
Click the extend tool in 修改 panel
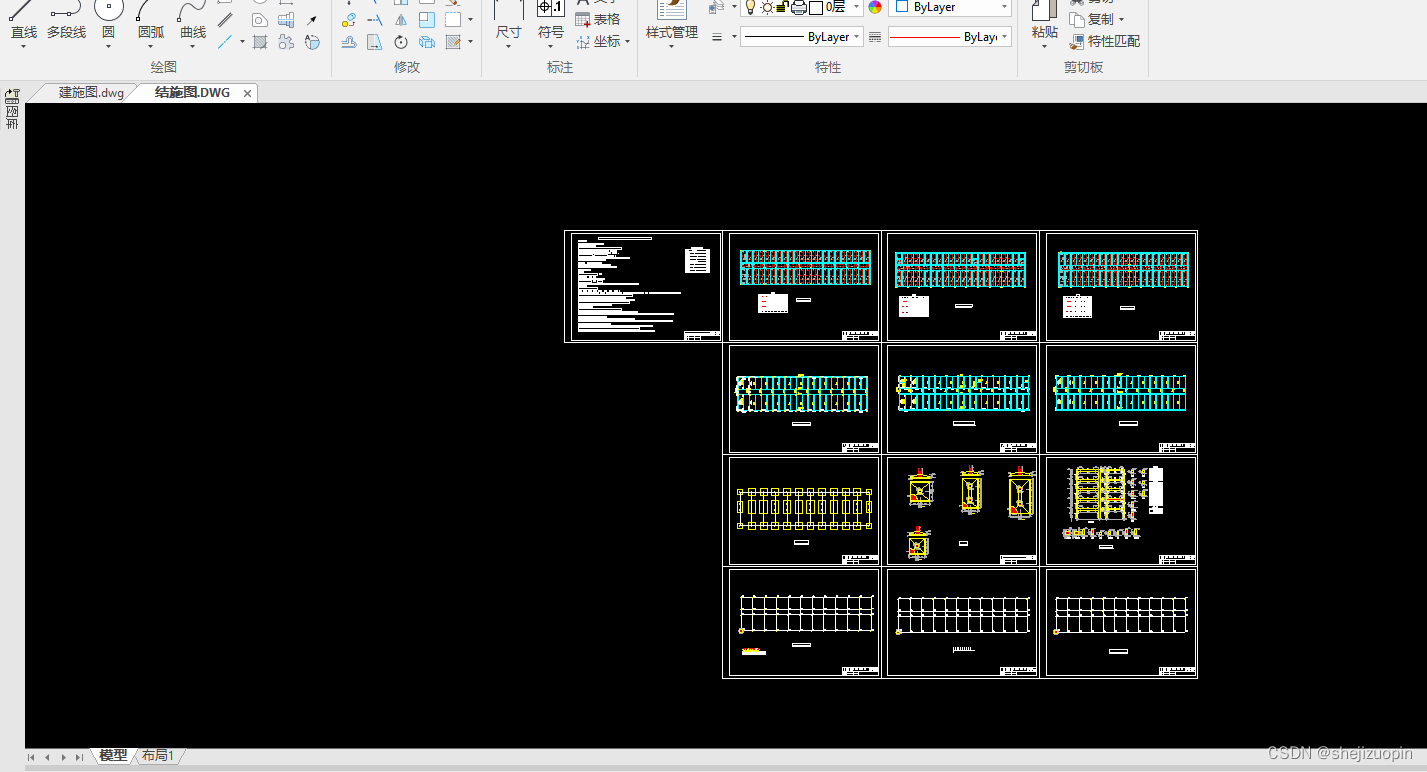click(374, 20)
